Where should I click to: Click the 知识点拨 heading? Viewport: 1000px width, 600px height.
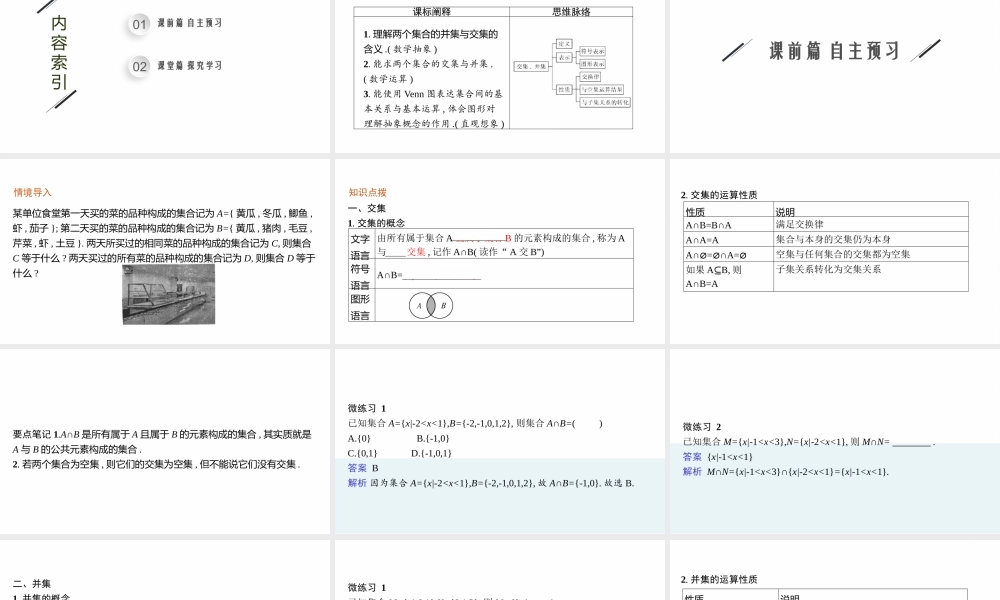(x=367, y=192)
